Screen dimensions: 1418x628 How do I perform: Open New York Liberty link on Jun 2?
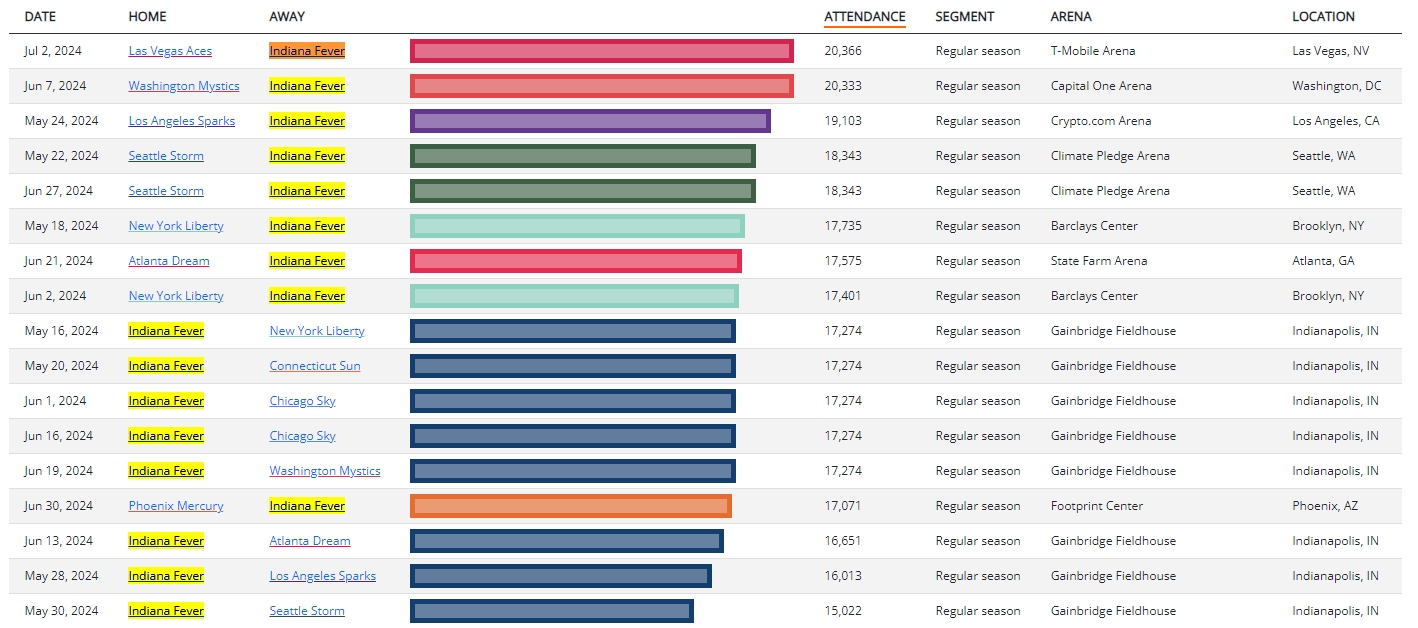pos(176,296)
